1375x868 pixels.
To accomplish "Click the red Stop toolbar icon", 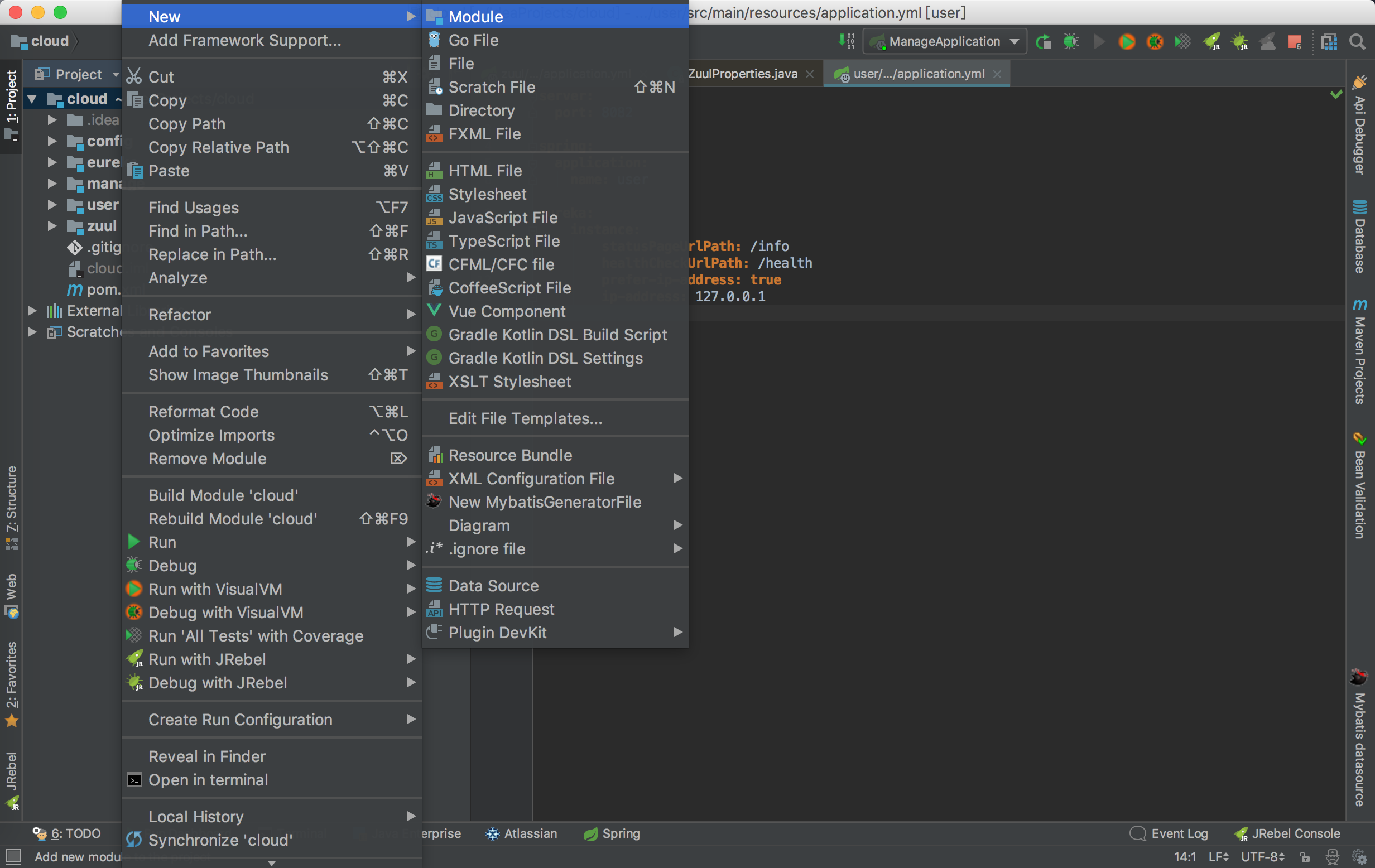I will 1295,42.
